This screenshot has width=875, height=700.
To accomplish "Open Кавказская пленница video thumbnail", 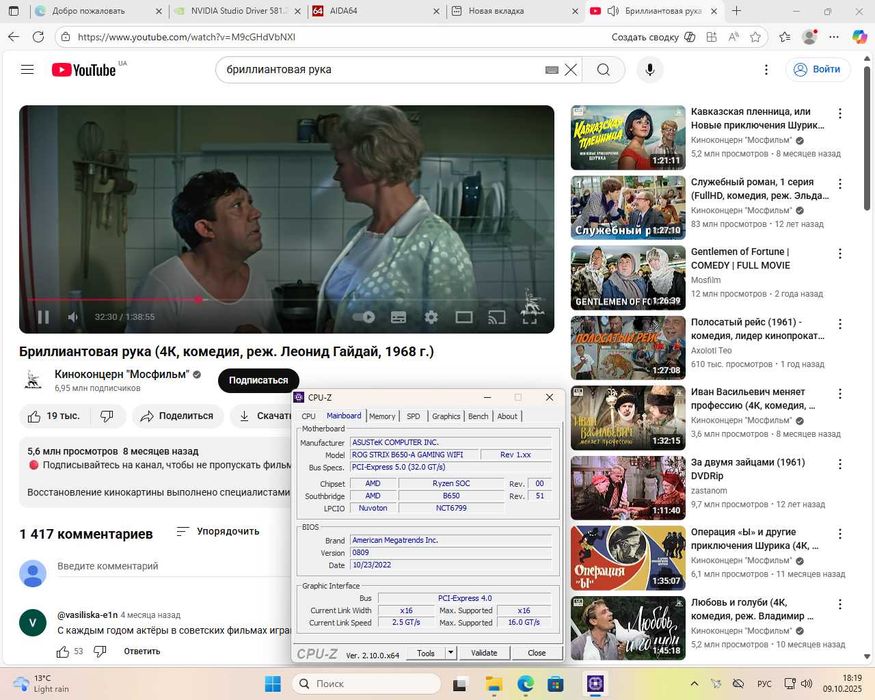I will (x=628, y=137).
